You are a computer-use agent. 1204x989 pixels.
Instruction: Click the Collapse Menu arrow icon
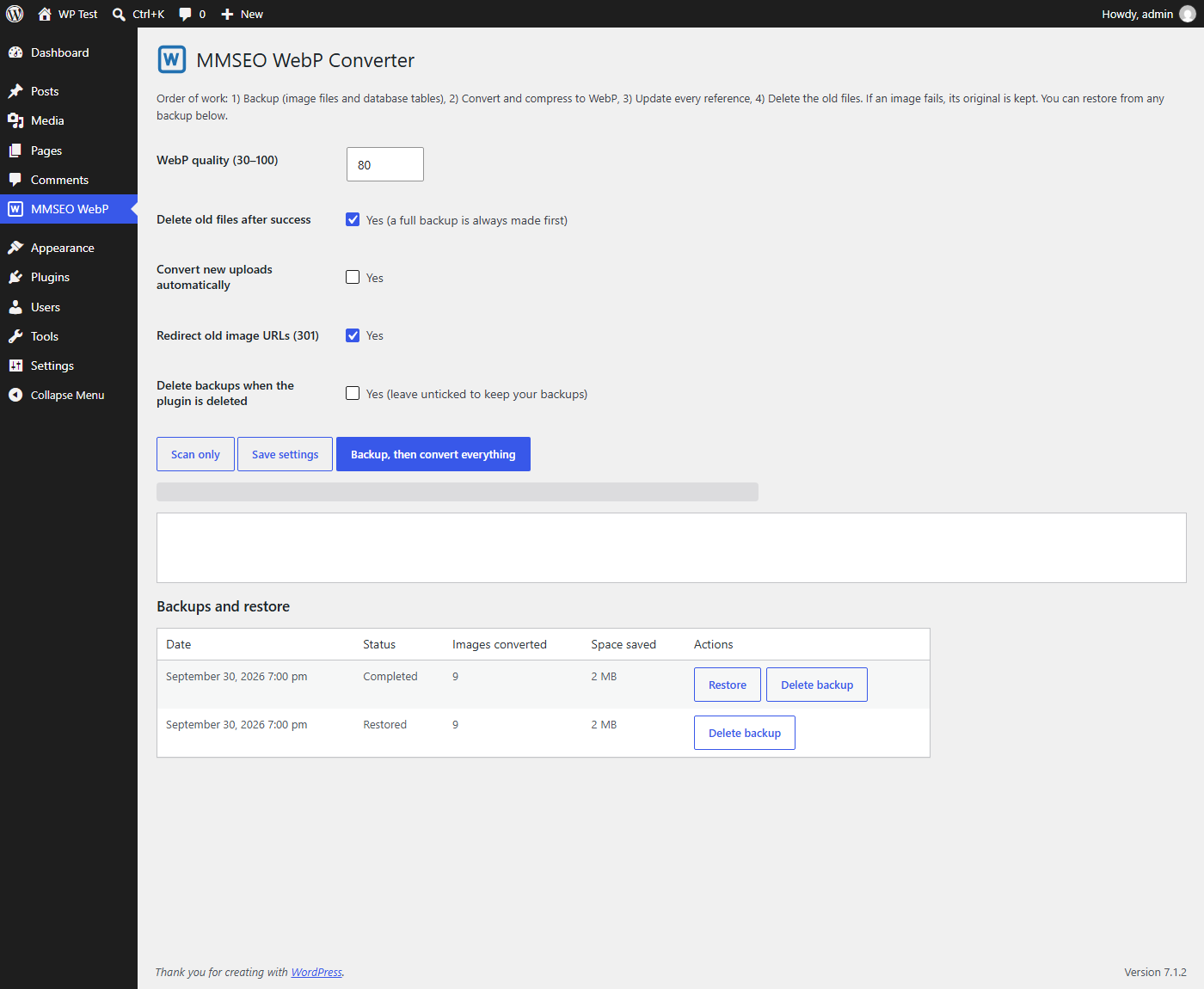15,395
